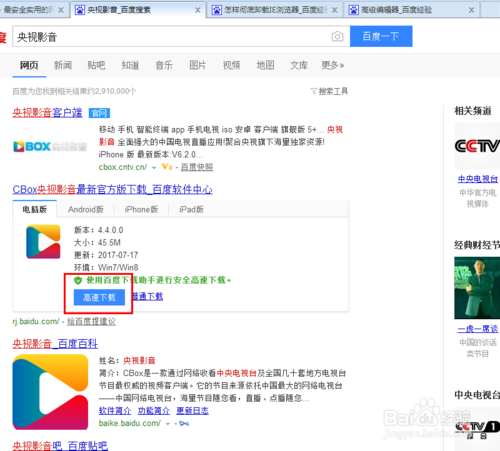Select the 知道 search category
The image size is (500, 451).
130,65
